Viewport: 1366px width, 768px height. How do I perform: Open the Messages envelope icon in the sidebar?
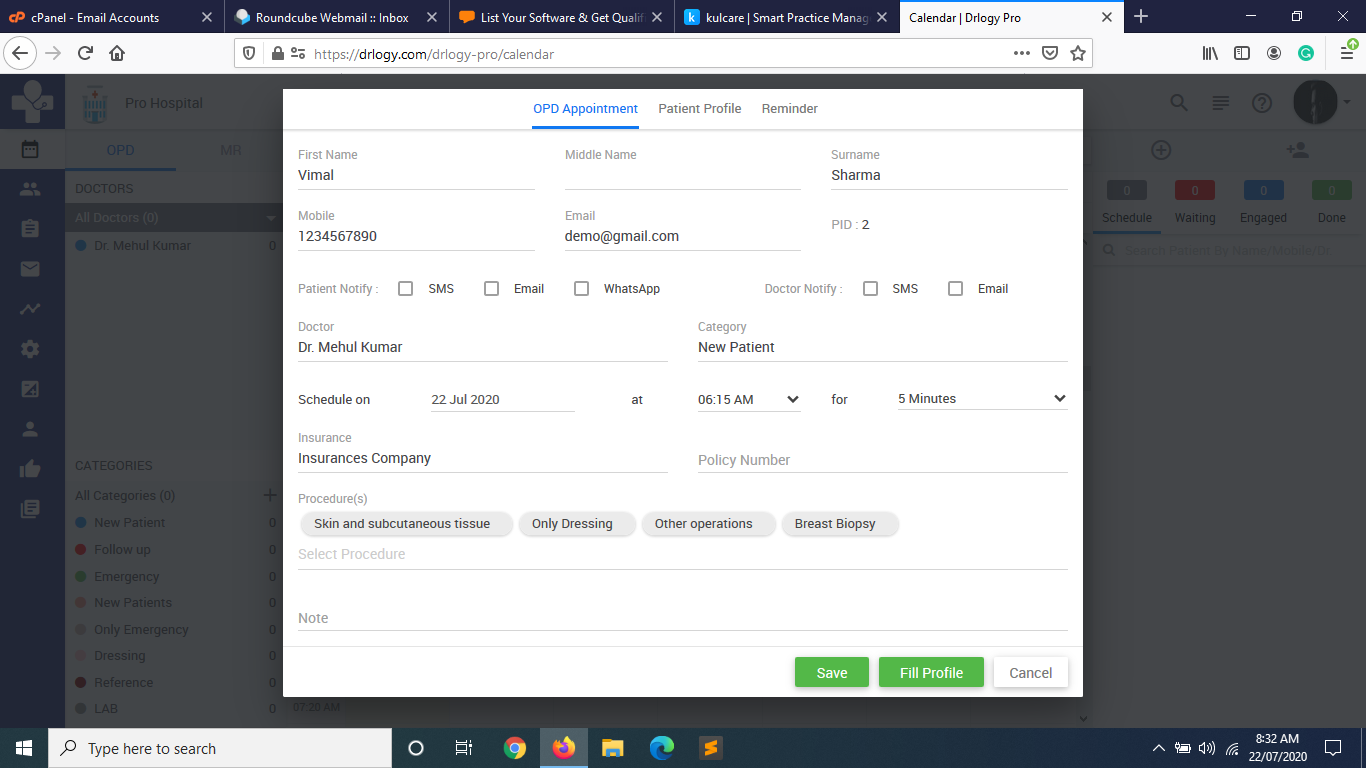pyautogui.click(x=32, y=268)
